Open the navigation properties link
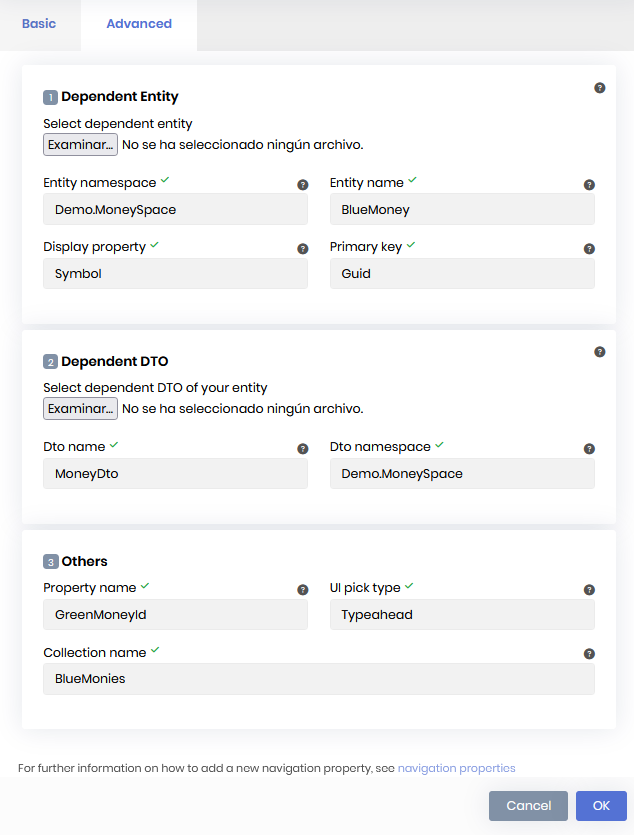Image resolution: width=634 pixels, height=835 pixels. [456, 768]
